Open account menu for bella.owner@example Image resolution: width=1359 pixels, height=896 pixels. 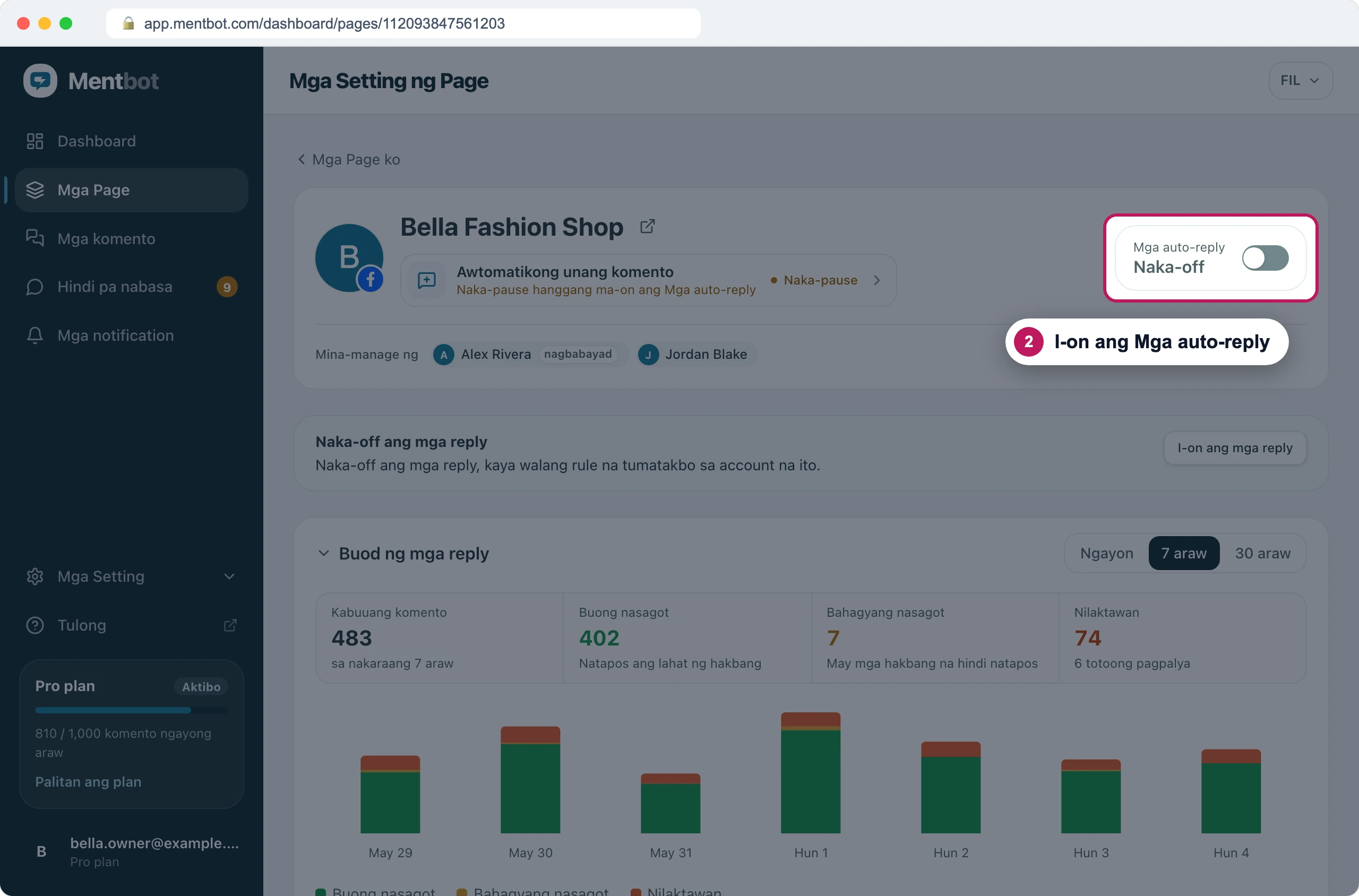click(x=132, y=851)
